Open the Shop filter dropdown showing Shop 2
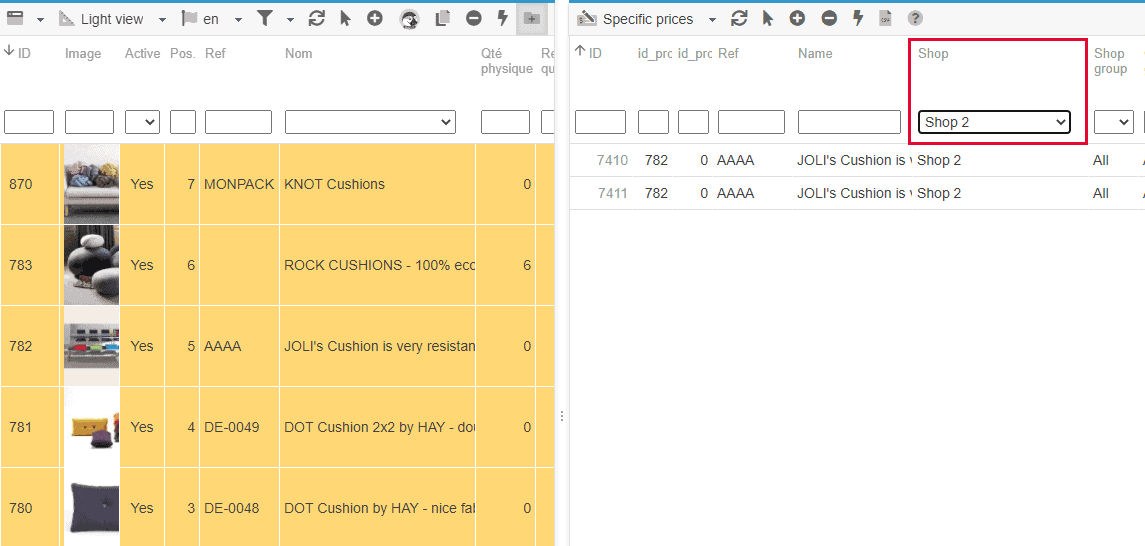This screenshot has width=1145, height=546. pos(994,122)
